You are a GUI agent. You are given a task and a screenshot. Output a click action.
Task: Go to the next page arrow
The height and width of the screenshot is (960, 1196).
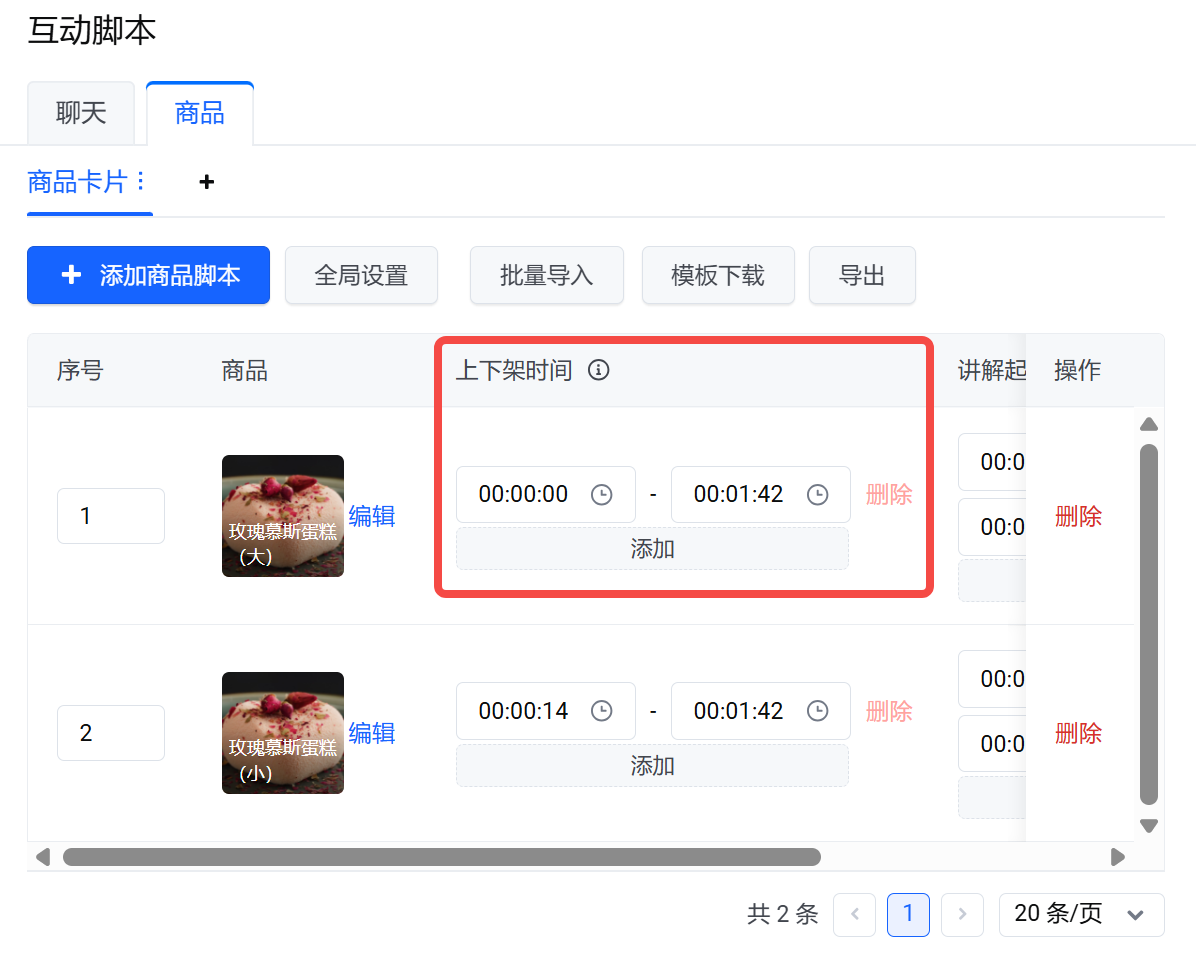click(963, 914)
